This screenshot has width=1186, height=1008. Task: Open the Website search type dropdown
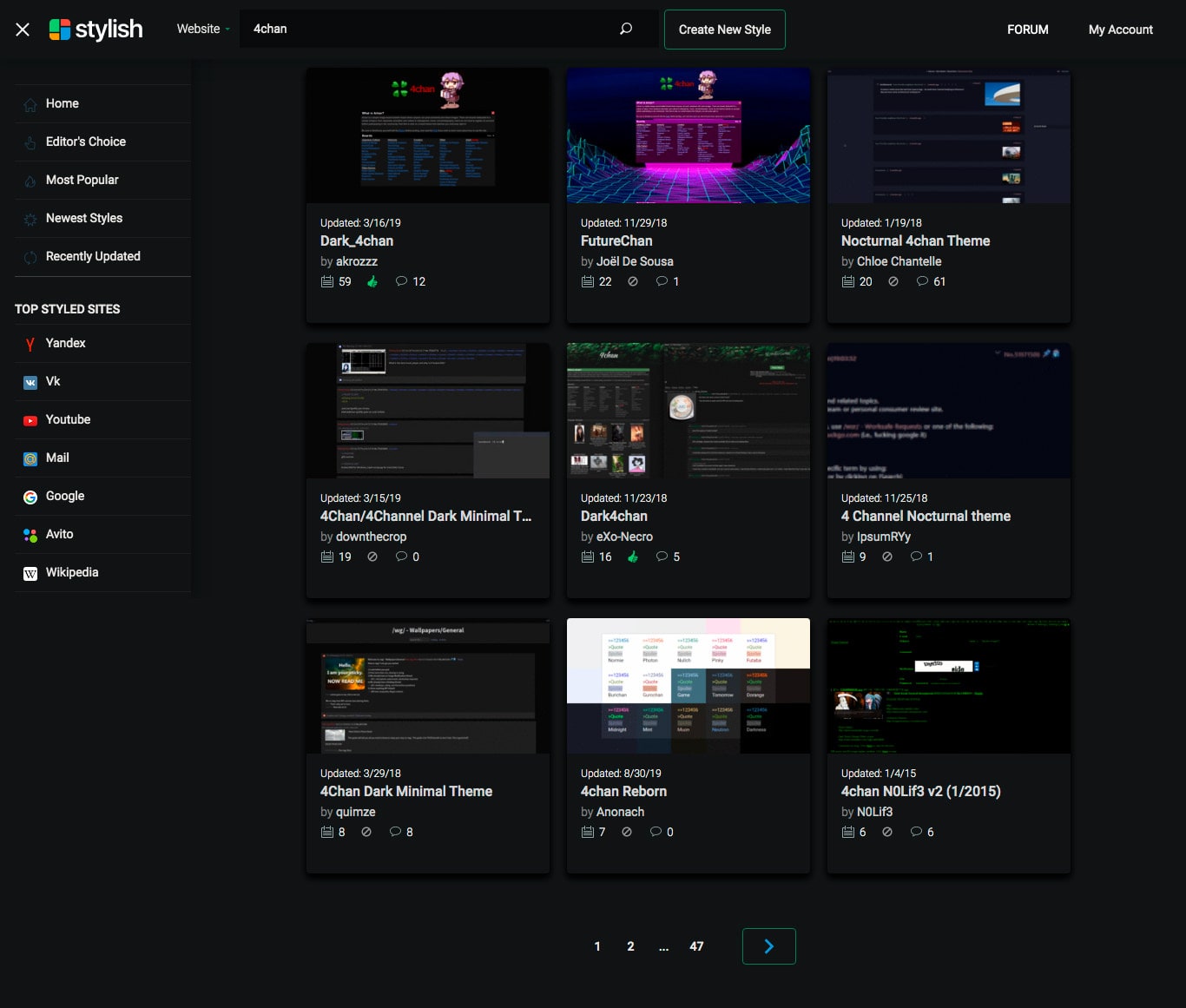(202, 29)
